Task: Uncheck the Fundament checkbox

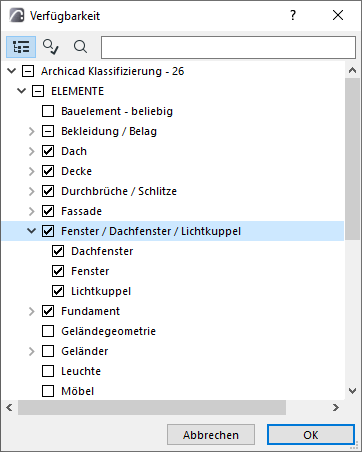Action: pos(48,311)
